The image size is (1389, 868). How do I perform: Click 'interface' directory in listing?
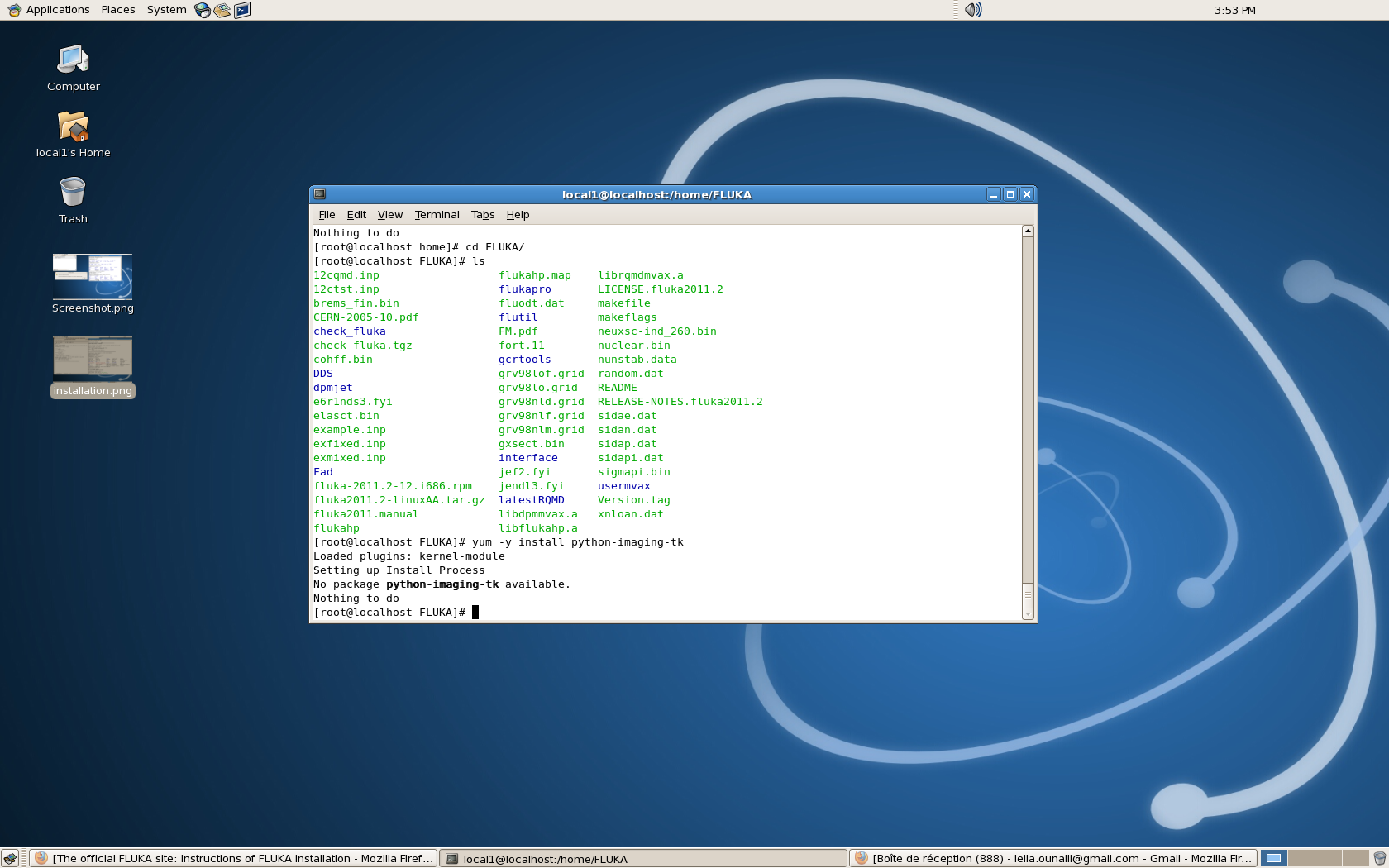click(528, 458)
